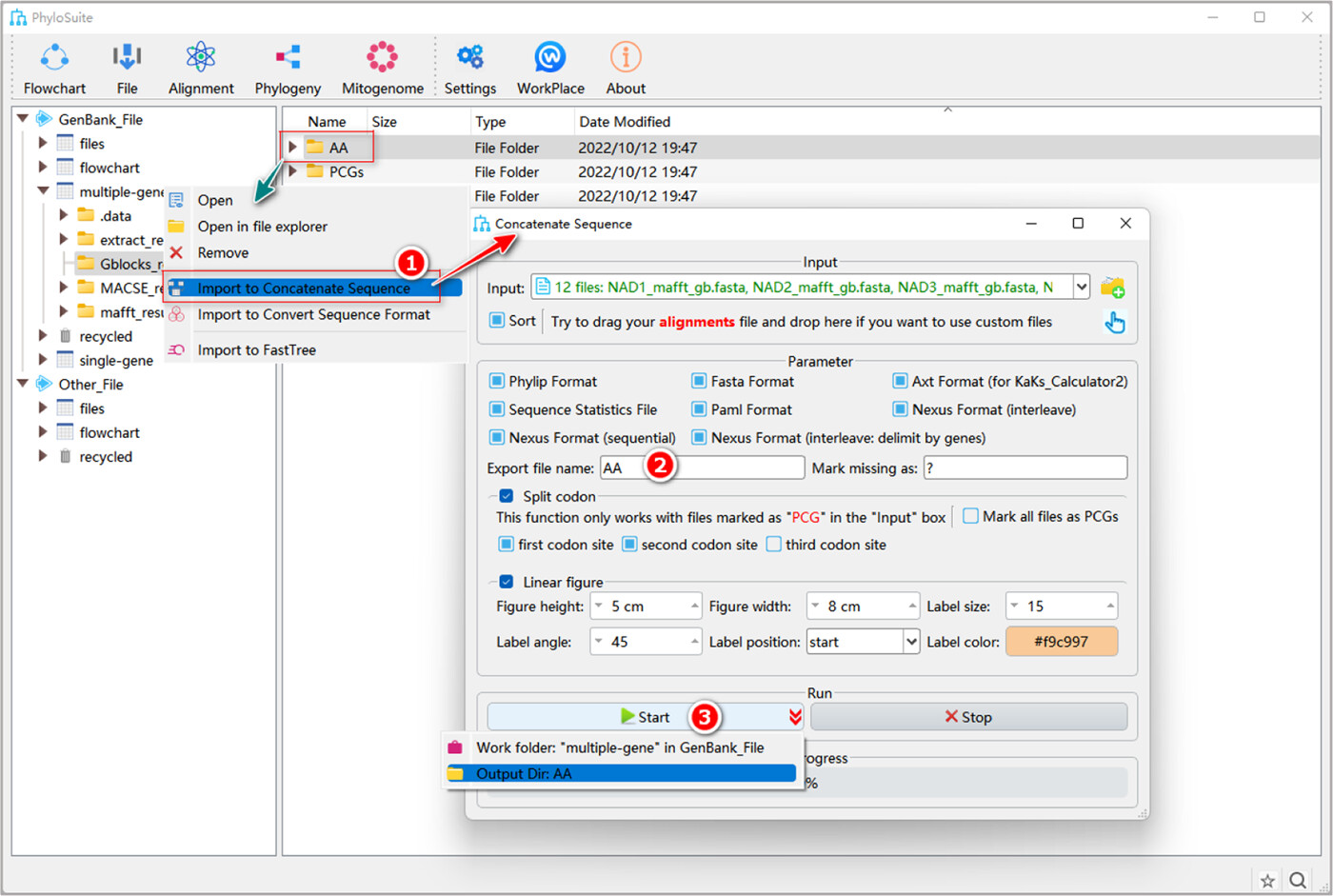Pick label color swatch #f9c997
Viewport: 1333px width, 896px height.
[1062, 642]
